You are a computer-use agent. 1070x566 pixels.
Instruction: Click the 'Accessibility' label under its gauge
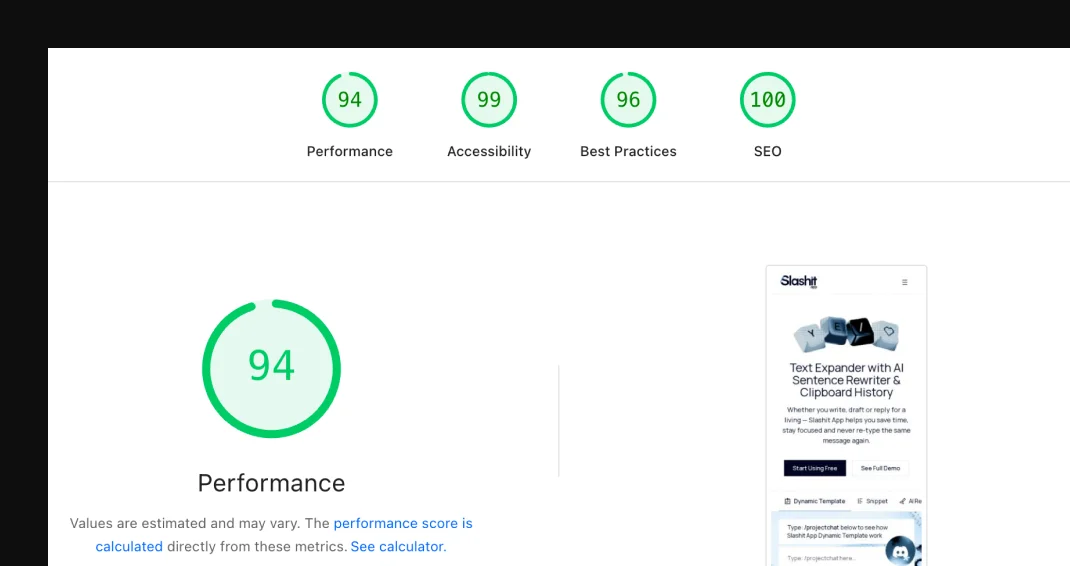click(x=489, y=152)
